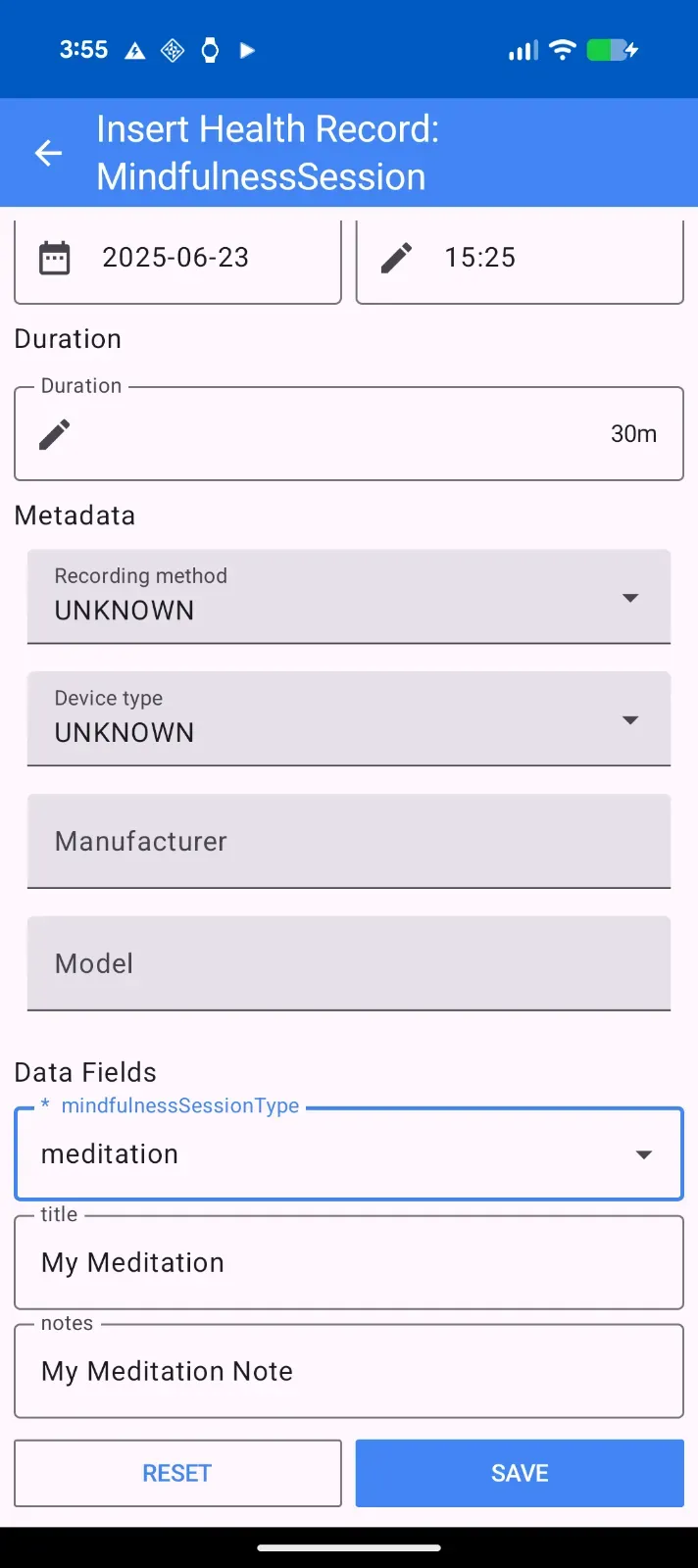This screenshot has height=1568, width=698.
Task: Tap the warning triangle status icon
Action: click(x=135, y=51)
